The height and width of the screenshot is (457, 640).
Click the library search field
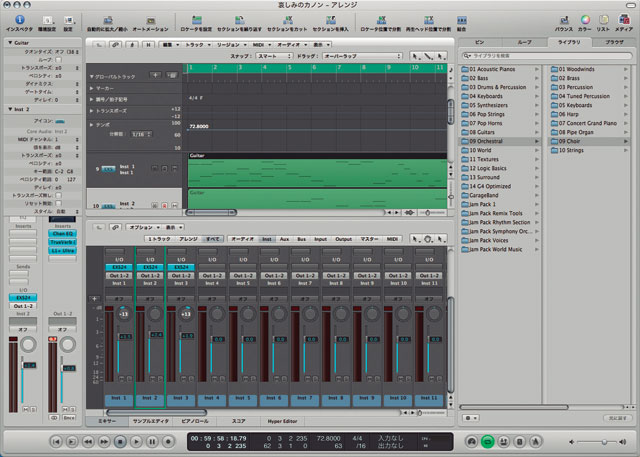click(547, 55)
